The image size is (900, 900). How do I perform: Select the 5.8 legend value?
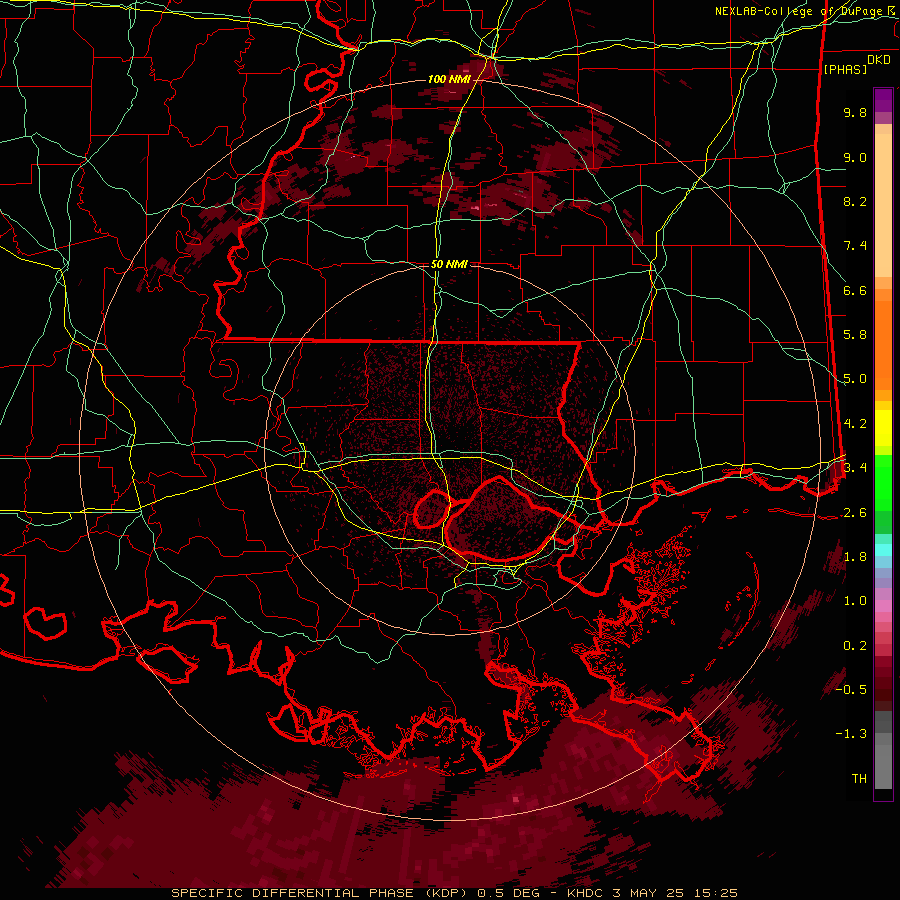(855, 335)
